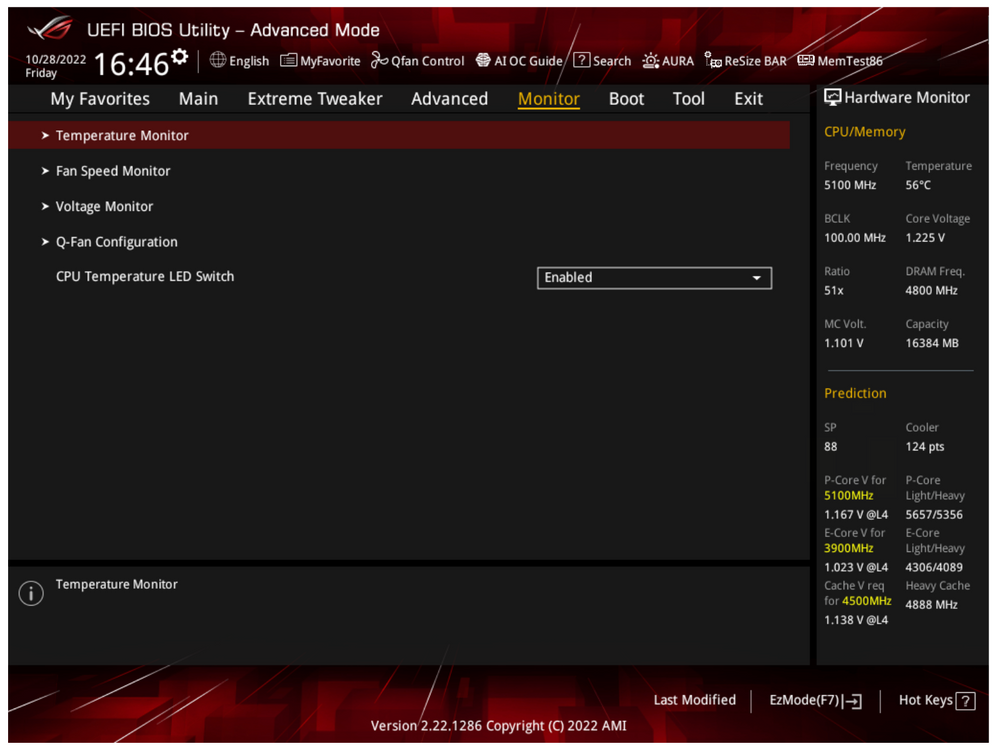
Task: Click the SP value 88
Action: tap(830, 447)
